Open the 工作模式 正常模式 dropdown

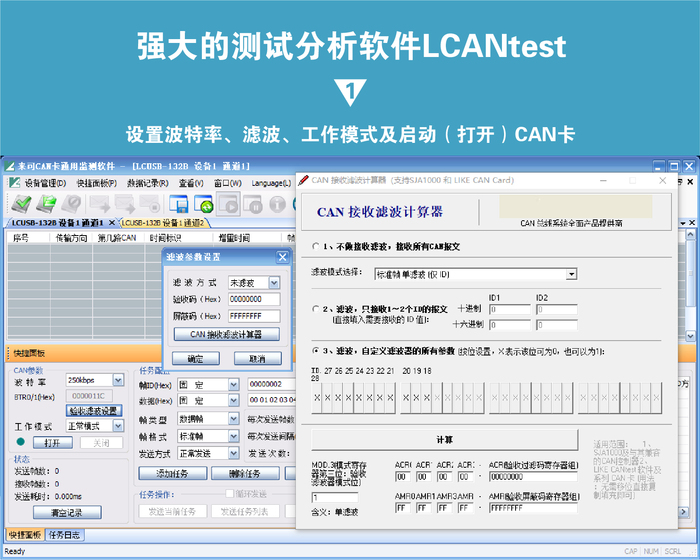tap(118, 426)
